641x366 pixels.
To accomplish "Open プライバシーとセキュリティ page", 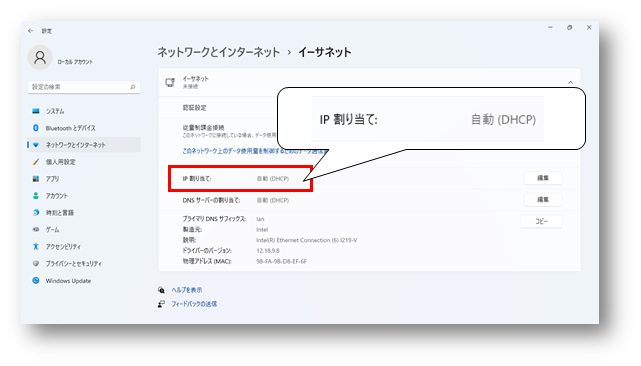I will 84,264.
